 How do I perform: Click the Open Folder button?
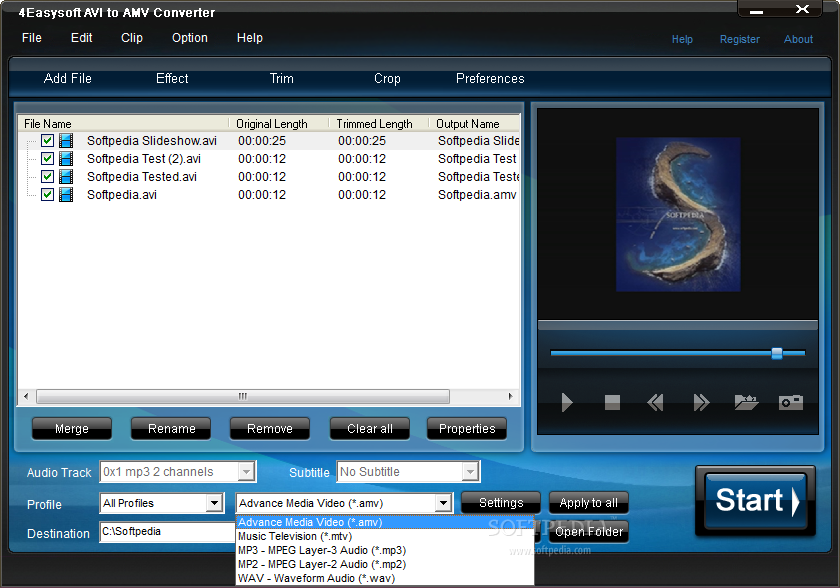coord(589,532)
